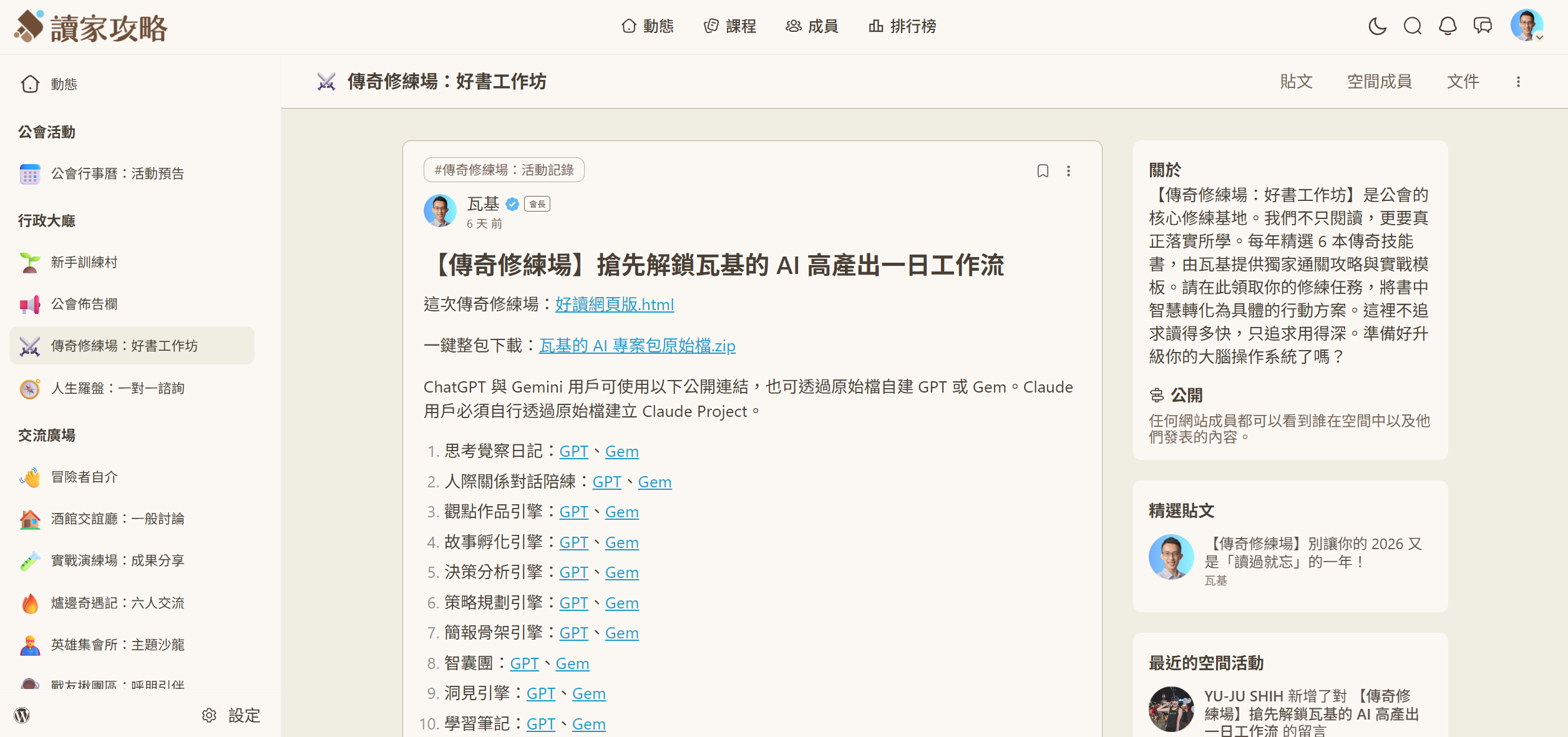Open 瓦基's avatar on the post

(x=440, y=210)
